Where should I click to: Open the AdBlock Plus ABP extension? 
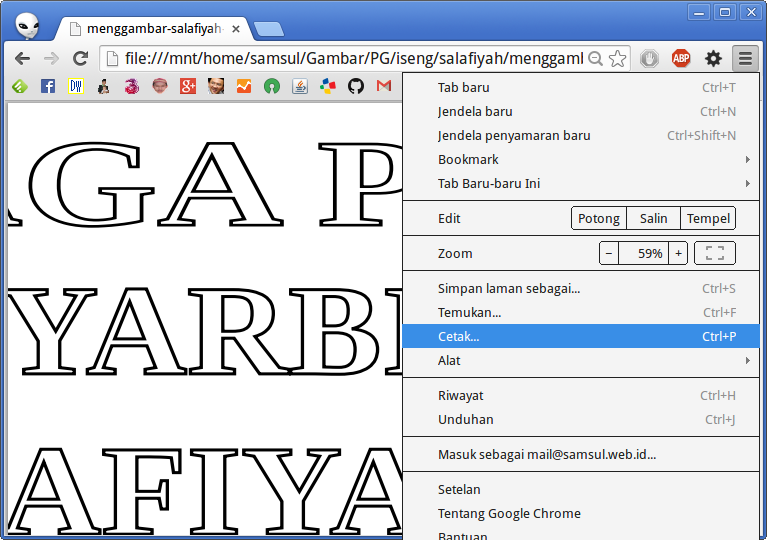pyautogui.click(x=681, y=59)
